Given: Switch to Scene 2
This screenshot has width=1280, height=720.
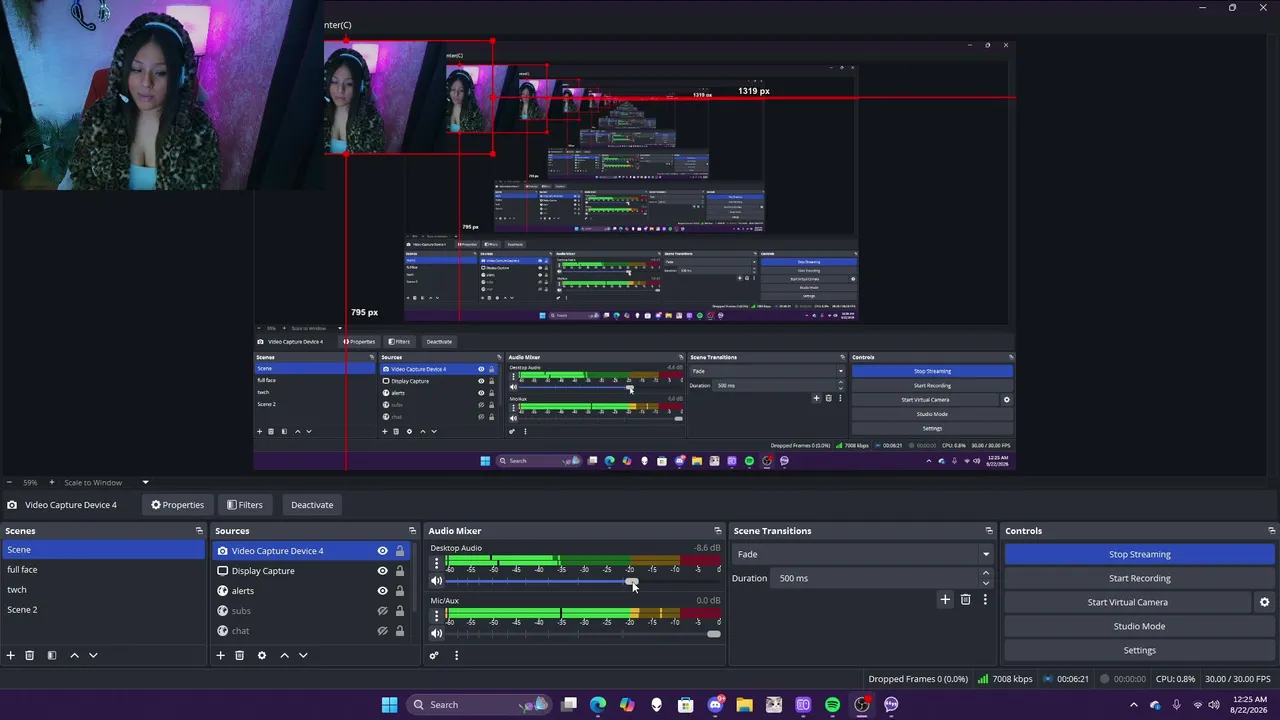Looking at the screenshot, I should click(103, 610).
